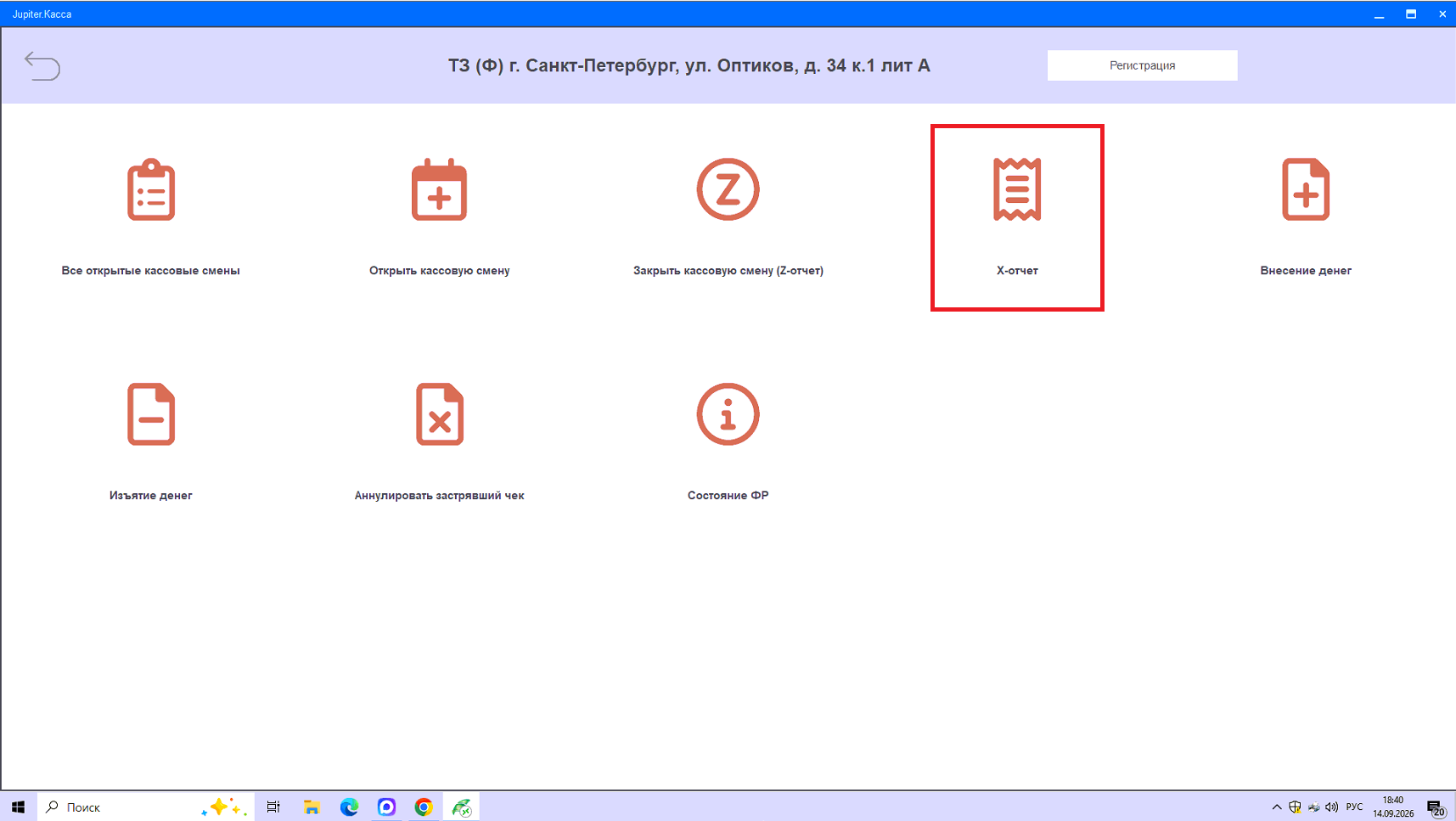The image size is (1456, 821).
Task: Go back using the return arrow
Action: tap(42, 65)
